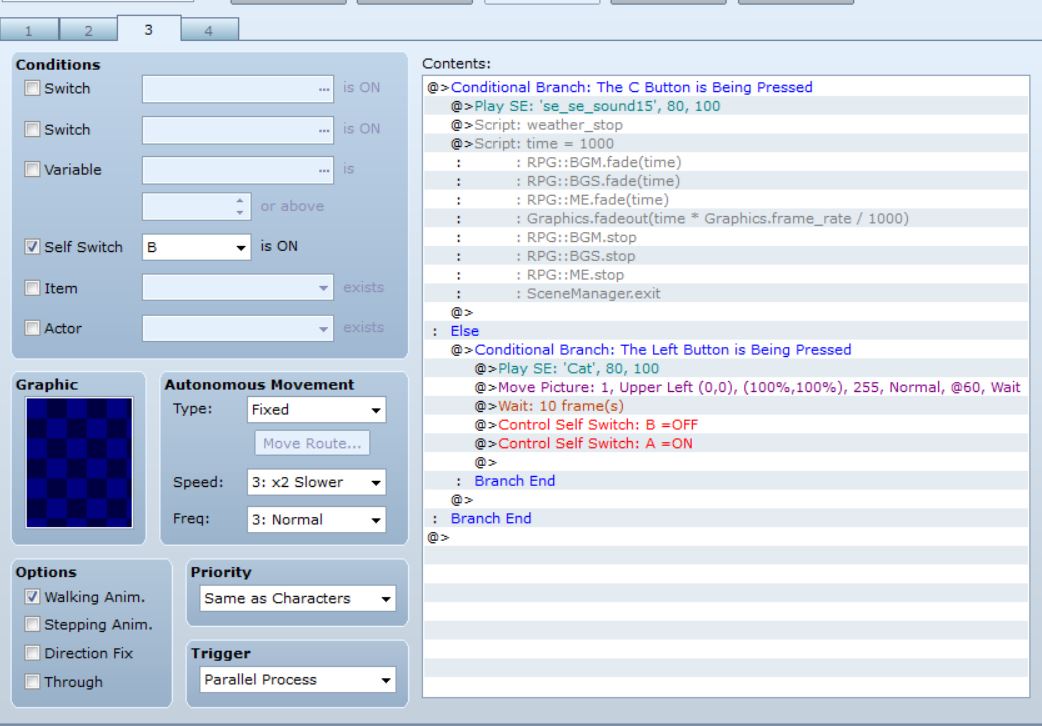Expand the Priority dropdown Same as Characters
Viewport: 1042px width, 726px height.
point(298,598)
